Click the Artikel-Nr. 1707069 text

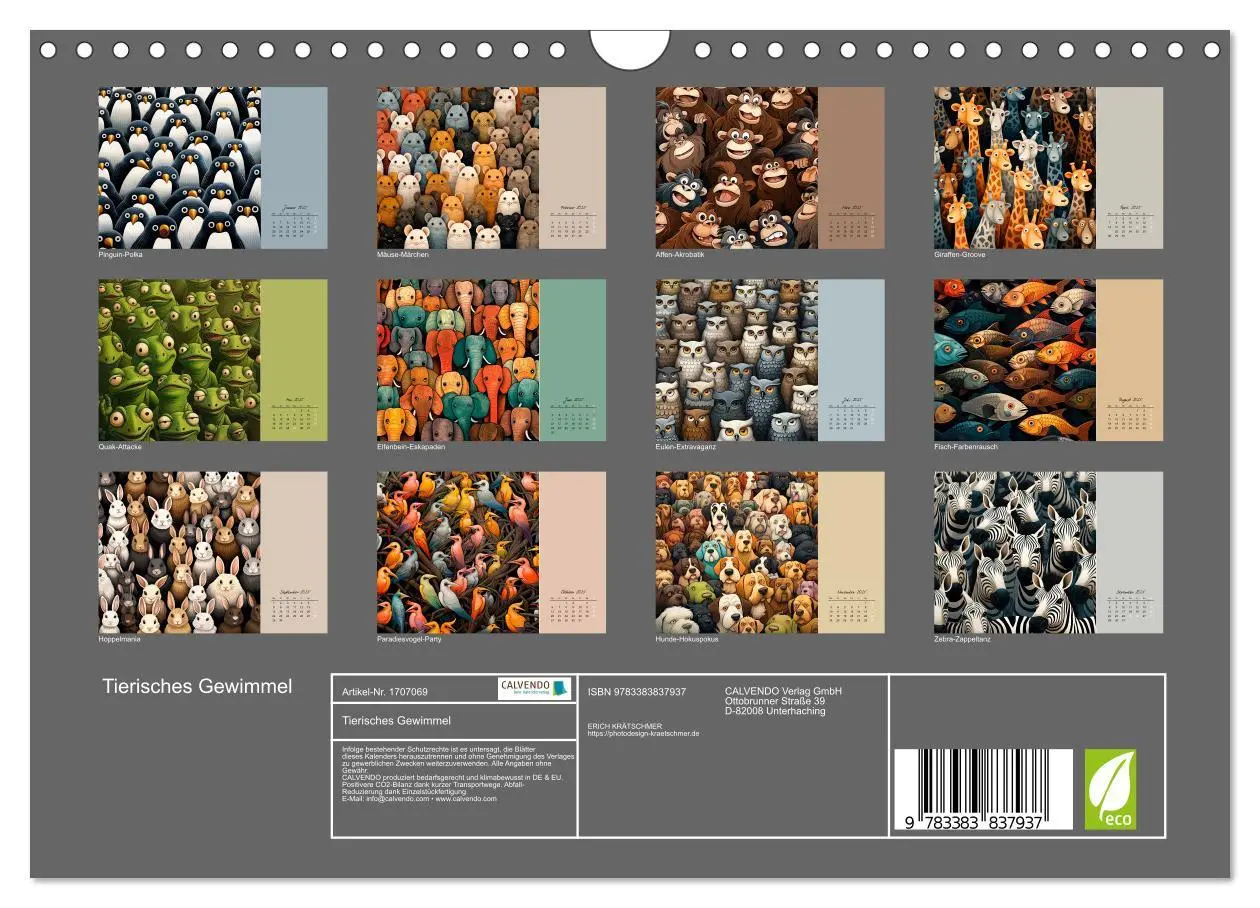385,691
